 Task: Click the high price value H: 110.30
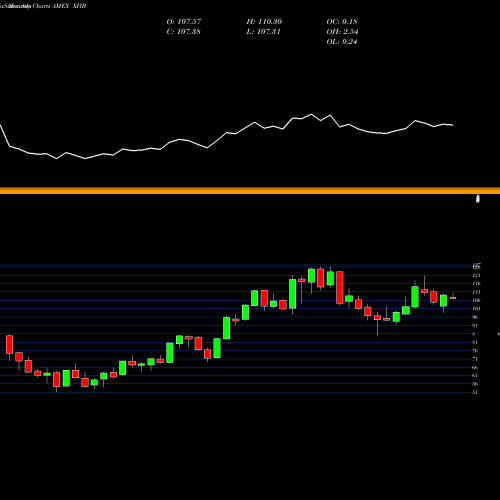click(264, 22)
